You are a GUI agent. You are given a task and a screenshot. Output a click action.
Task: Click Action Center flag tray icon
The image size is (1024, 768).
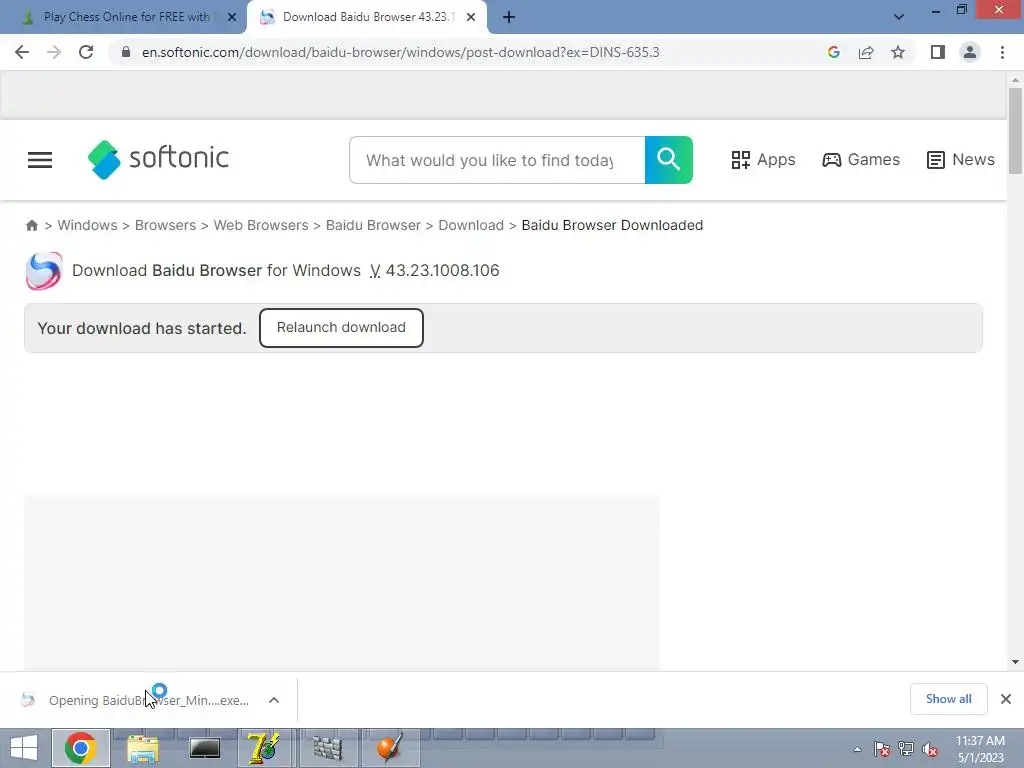tap(882, 749)
